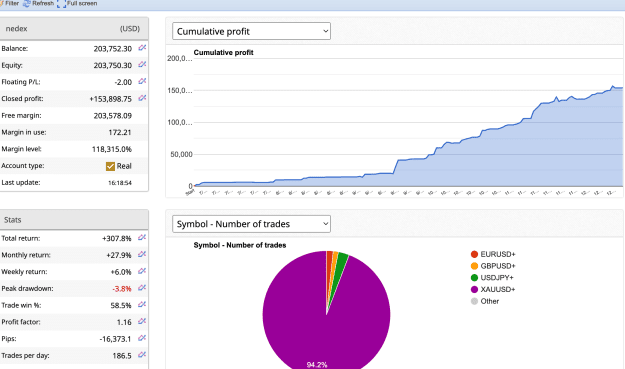Toggle EURUSD+ red legend swatch
Image resolution: width=625 pixels, height=369 pixels.
pyautogui.click(x=474, y=254)
